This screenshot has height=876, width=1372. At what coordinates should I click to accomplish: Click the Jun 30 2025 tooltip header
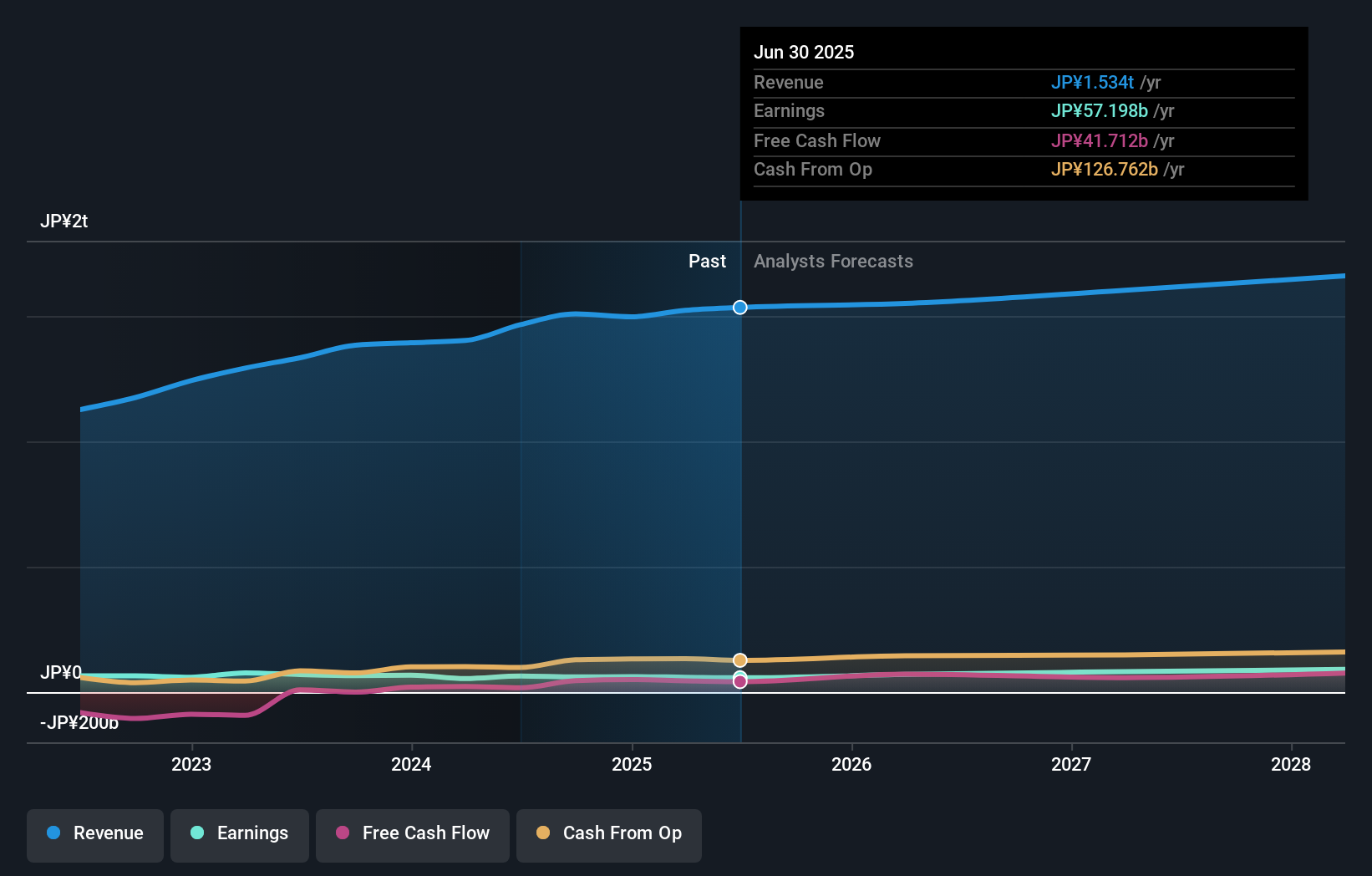804,52
